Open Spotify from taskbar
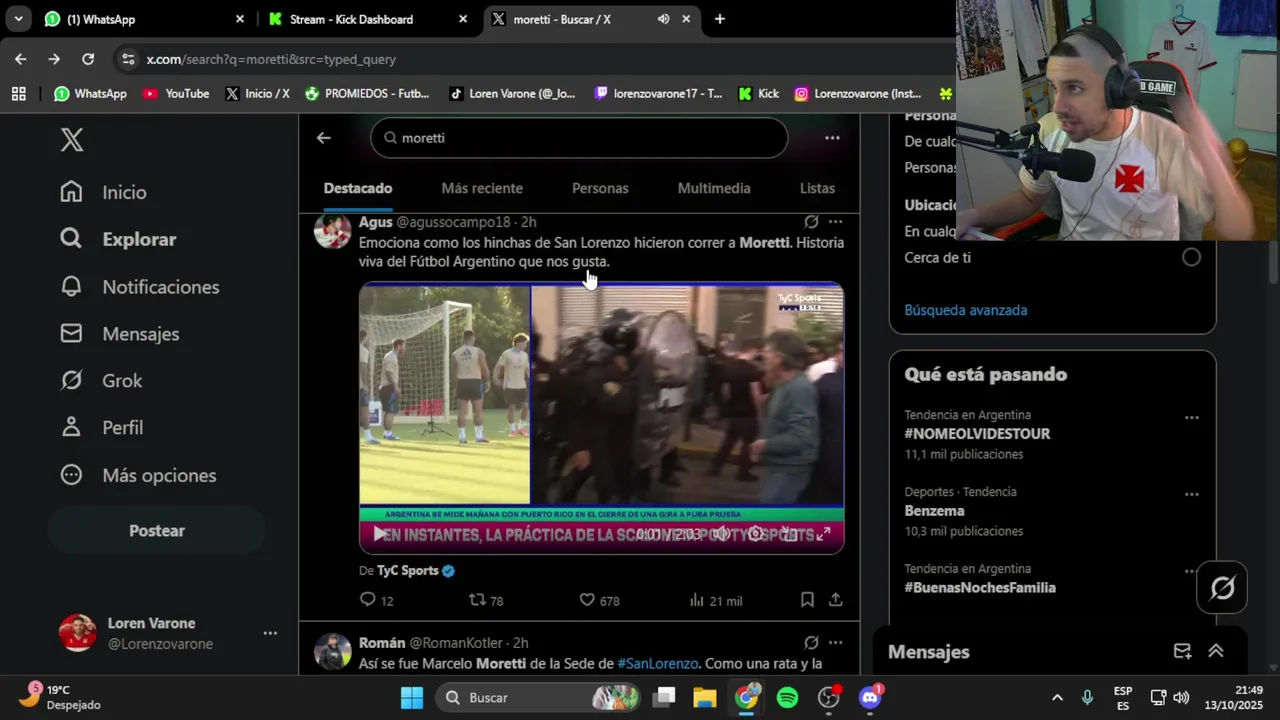The height and width of the screenshot is (720, 1280). click(788, 697)
